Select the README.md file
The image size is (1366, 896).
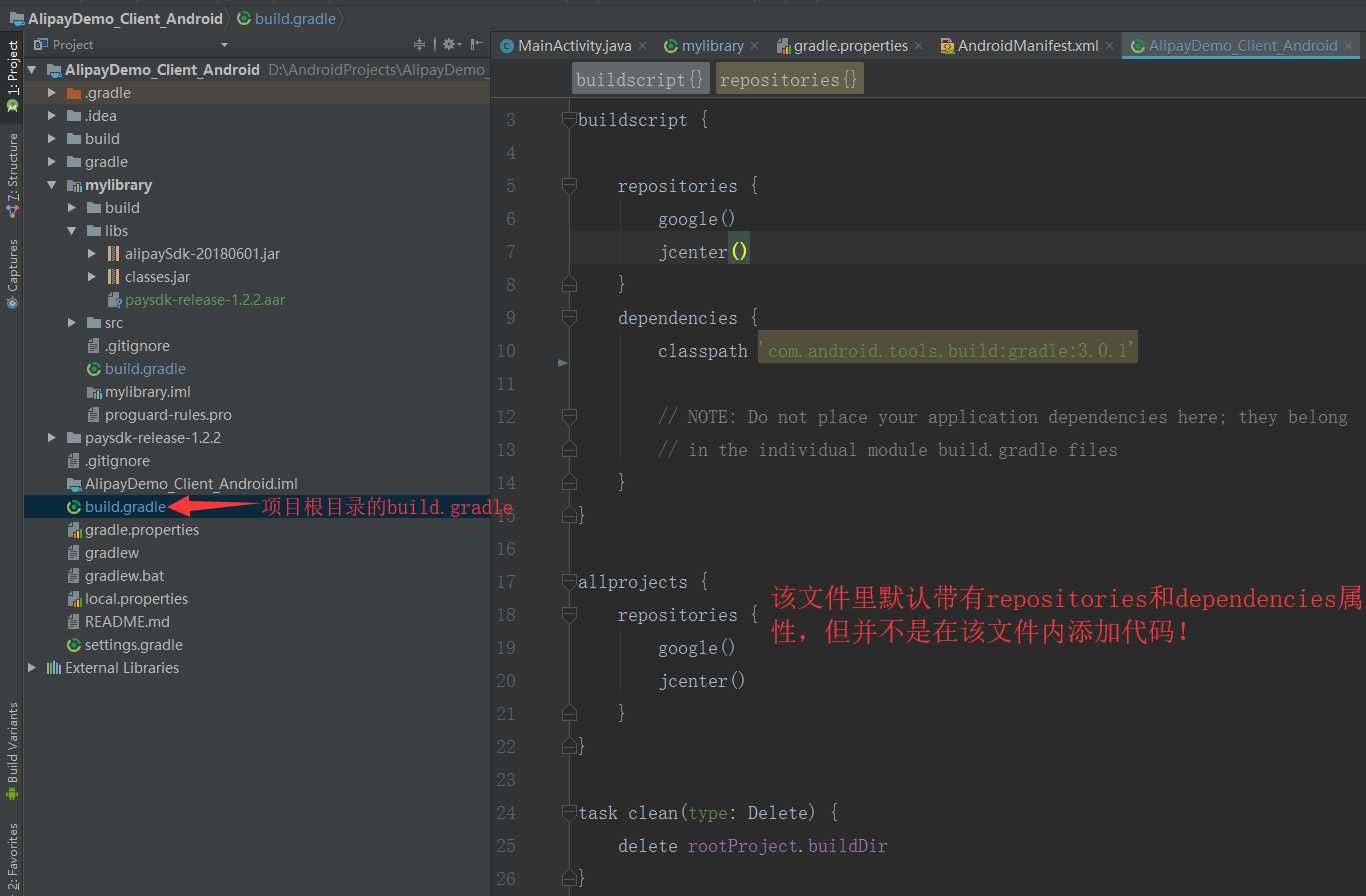click(127, 622)
